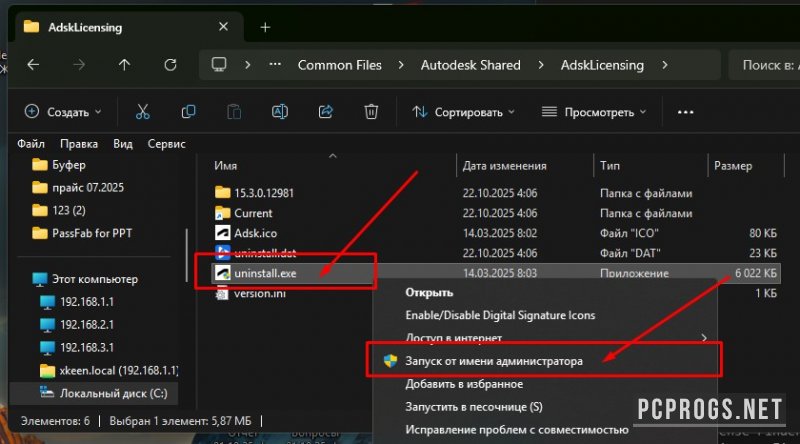Click the navigation pane scrollbar
This screenshot has width=800, height=444.
[x=186, y=255]
